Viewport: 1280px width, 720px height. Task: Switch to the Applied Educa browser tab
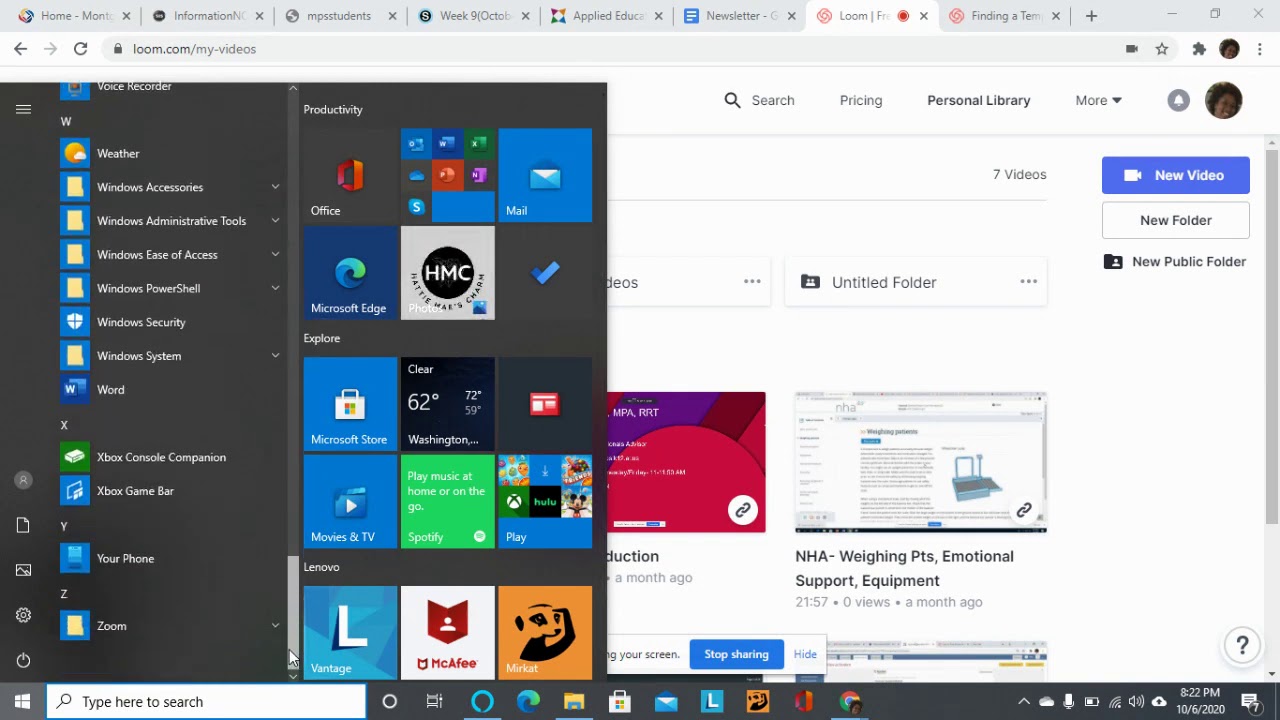click(606, 16)
